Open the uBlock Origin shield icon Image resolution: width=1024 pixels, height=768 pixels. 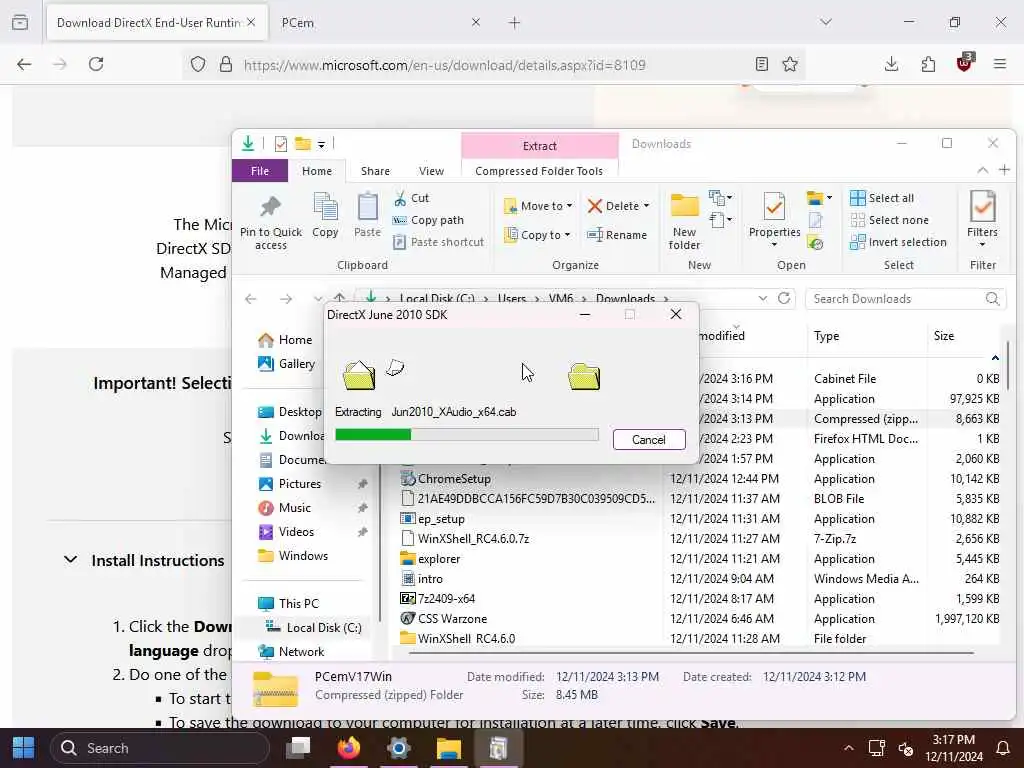[x=965, y=63]
